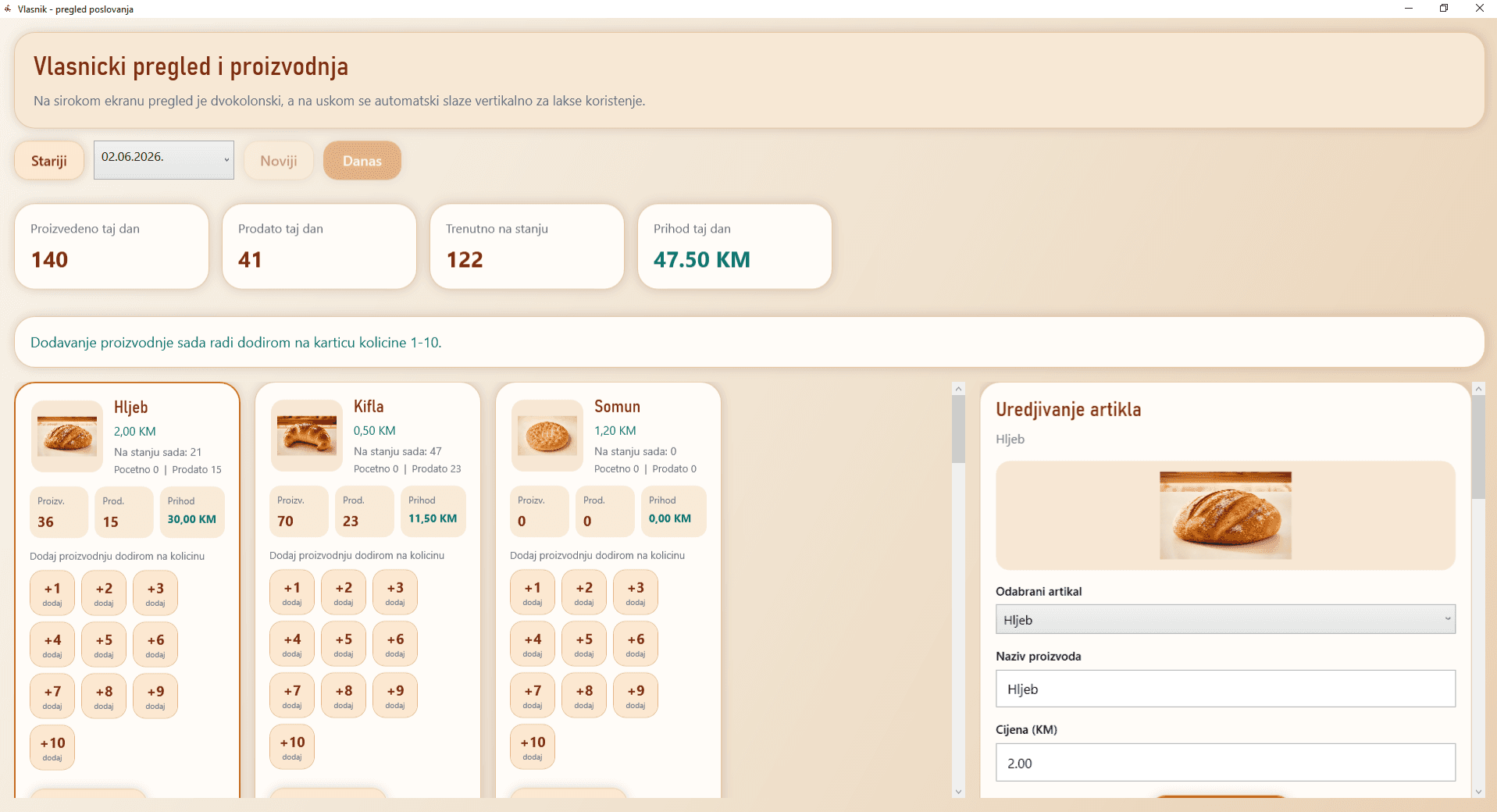The height and width of the screenshot is (812, 1497).
Task: Open the date picker dropdown 02.06.2026.
Action: click(x=164, y=160)
